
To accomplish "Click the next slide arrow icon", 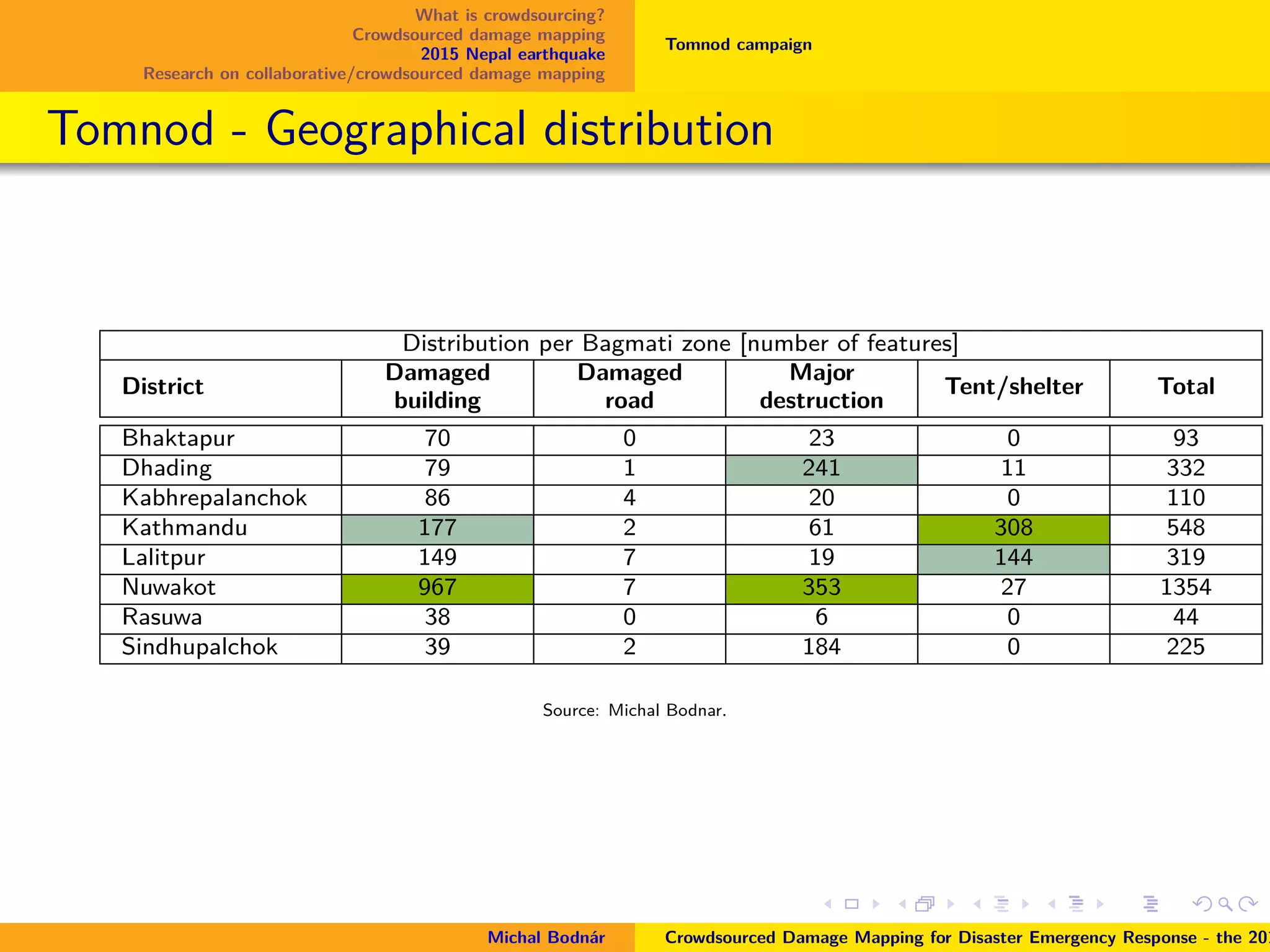I will point(876,904).
